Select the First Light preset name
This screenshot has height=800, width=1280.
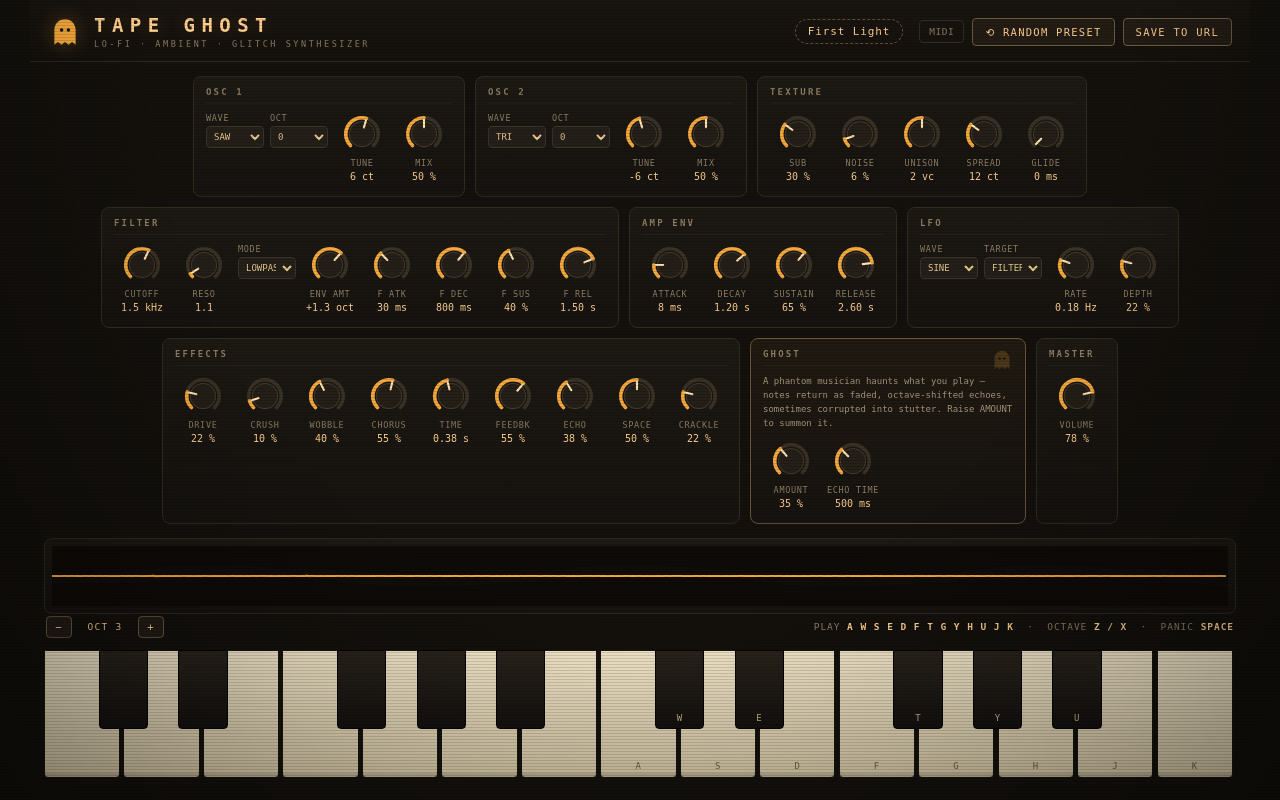tap(849, 32)
